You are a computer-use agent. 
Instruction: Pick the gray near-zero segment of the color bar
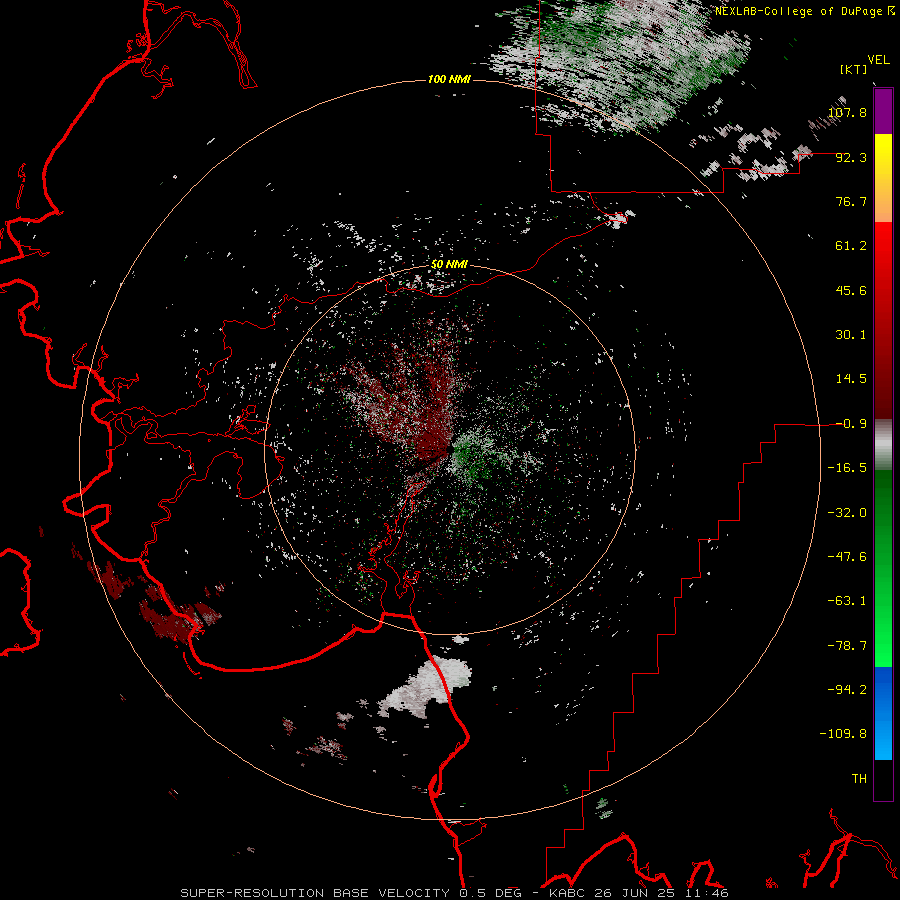click(883, 445)
